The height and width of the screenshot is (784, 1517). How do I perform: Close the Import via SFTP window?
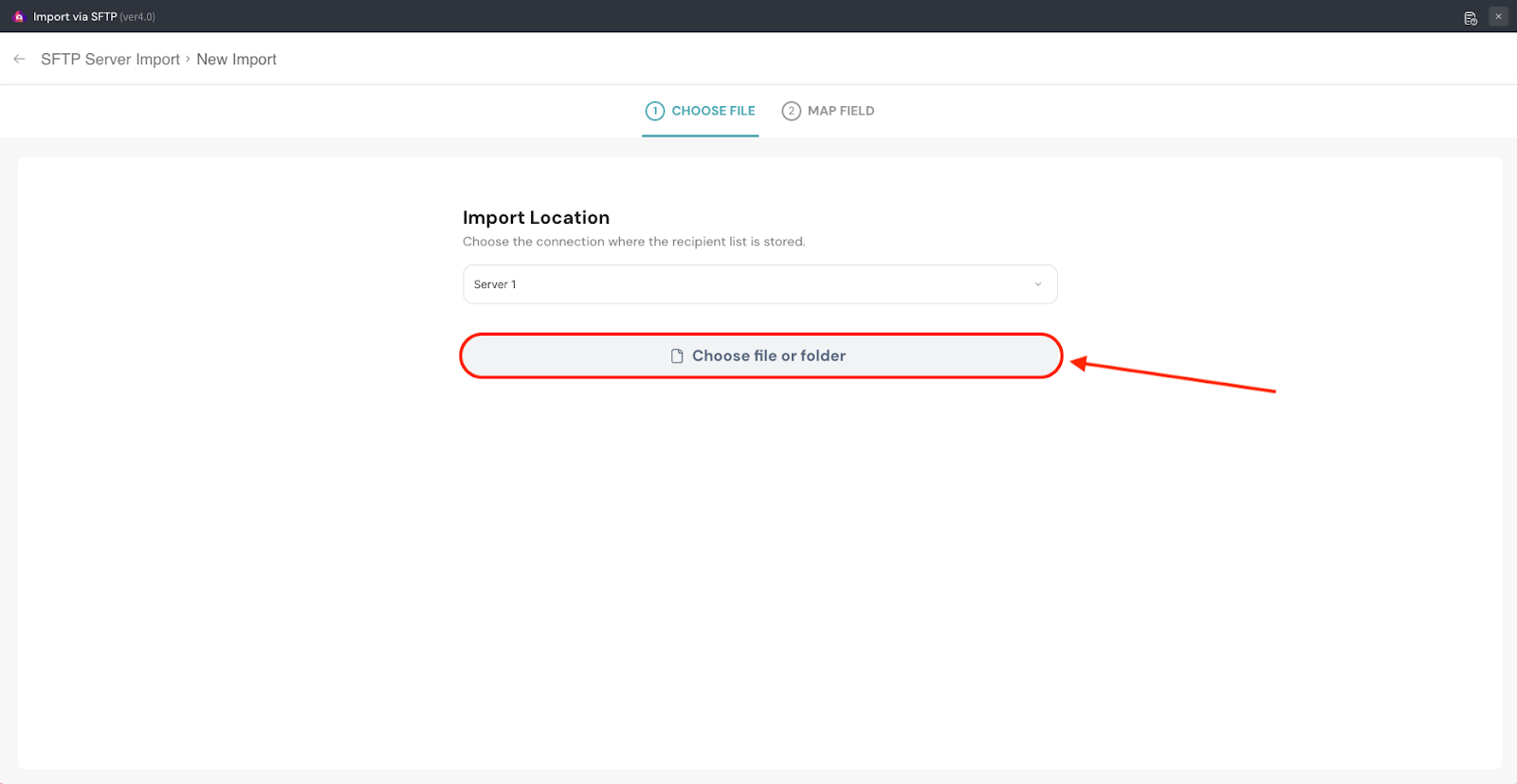(1498, 16)
